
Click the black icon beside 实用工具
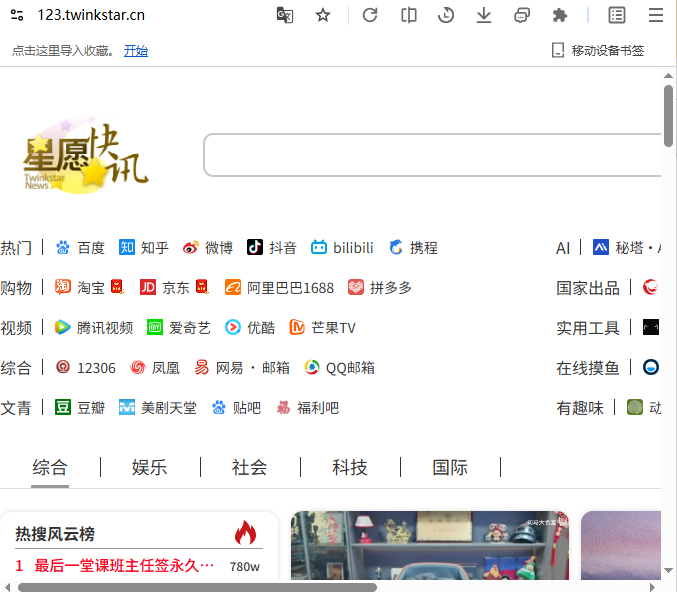(651, 327)
